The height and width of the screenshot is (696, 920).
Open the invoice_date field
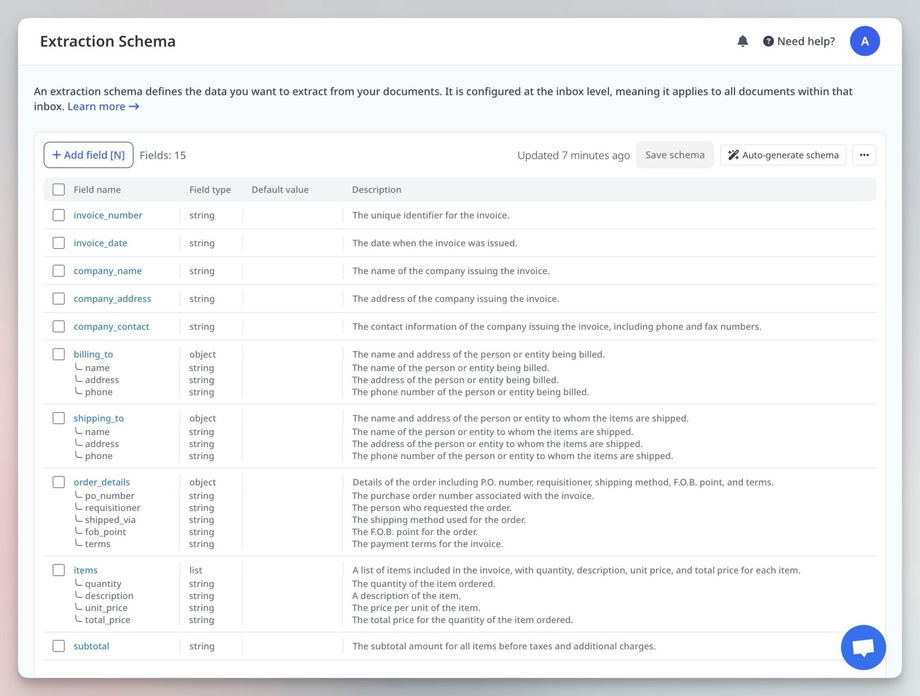[100, 243]
